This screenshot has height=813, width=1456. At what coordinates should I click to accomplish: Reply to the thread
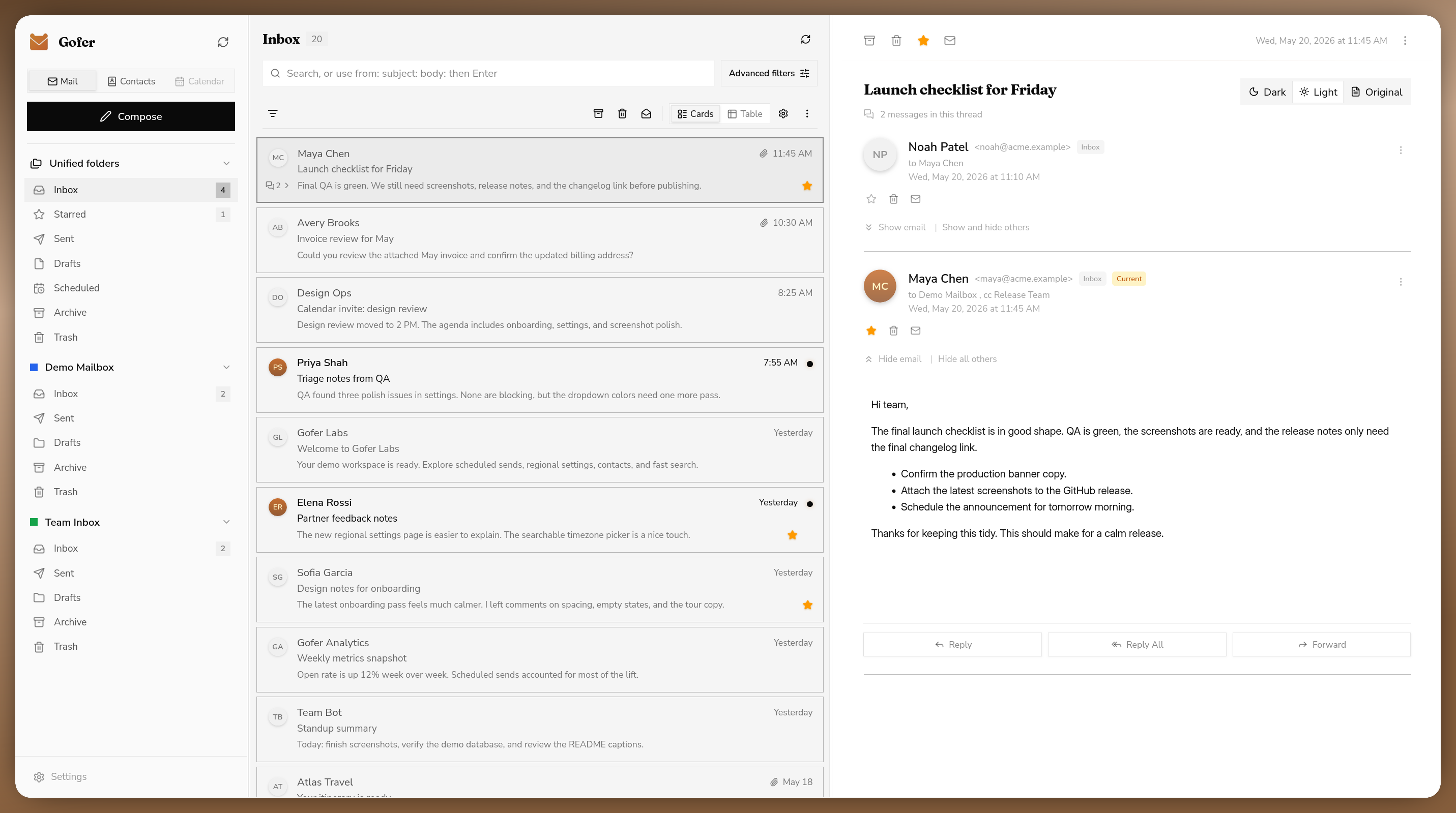(952, 645)
